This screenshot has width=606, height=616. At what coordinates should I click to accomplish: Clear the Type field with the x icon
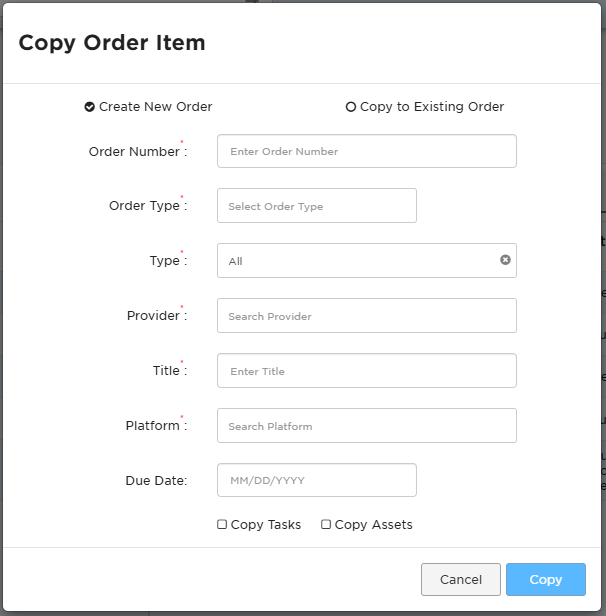coord(505,260)
